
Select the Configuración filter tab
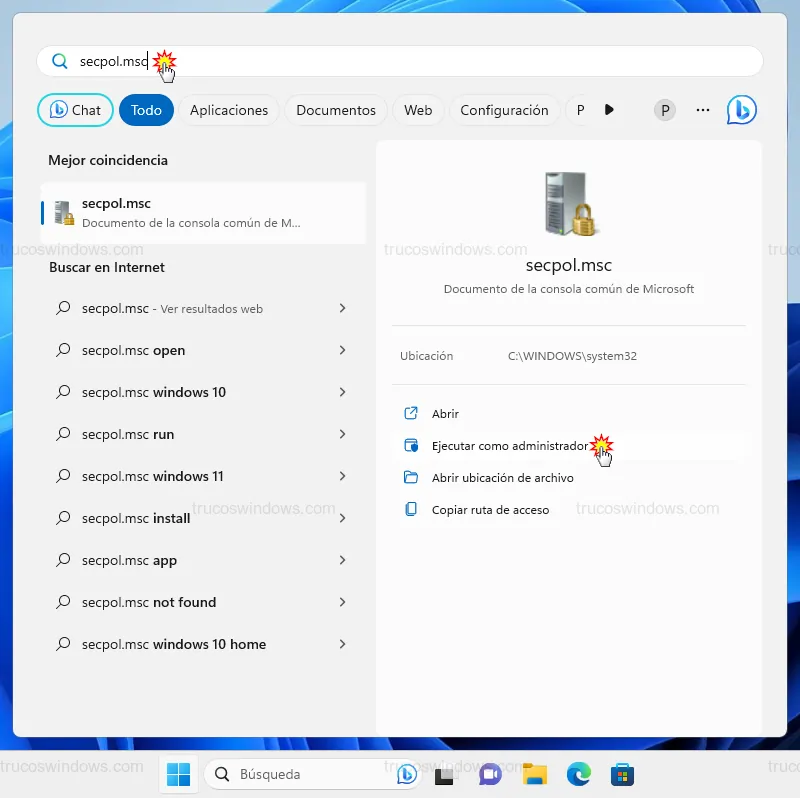(504, 110)
